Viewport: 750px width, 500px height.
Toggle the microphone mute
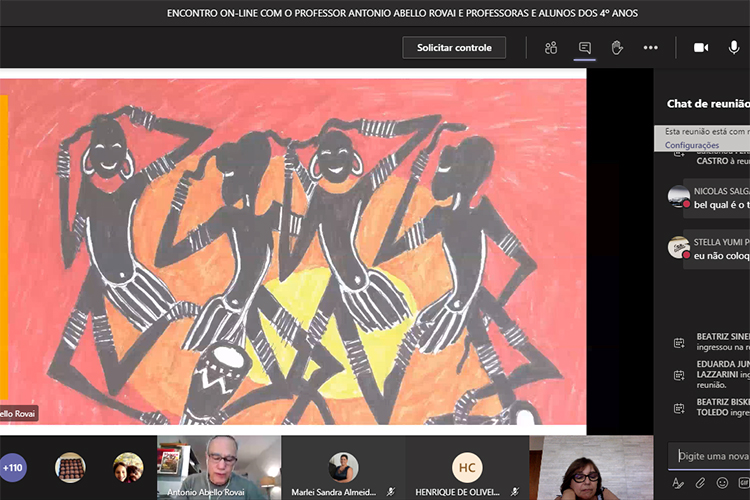pyautogui.click(x=734, y=48)
